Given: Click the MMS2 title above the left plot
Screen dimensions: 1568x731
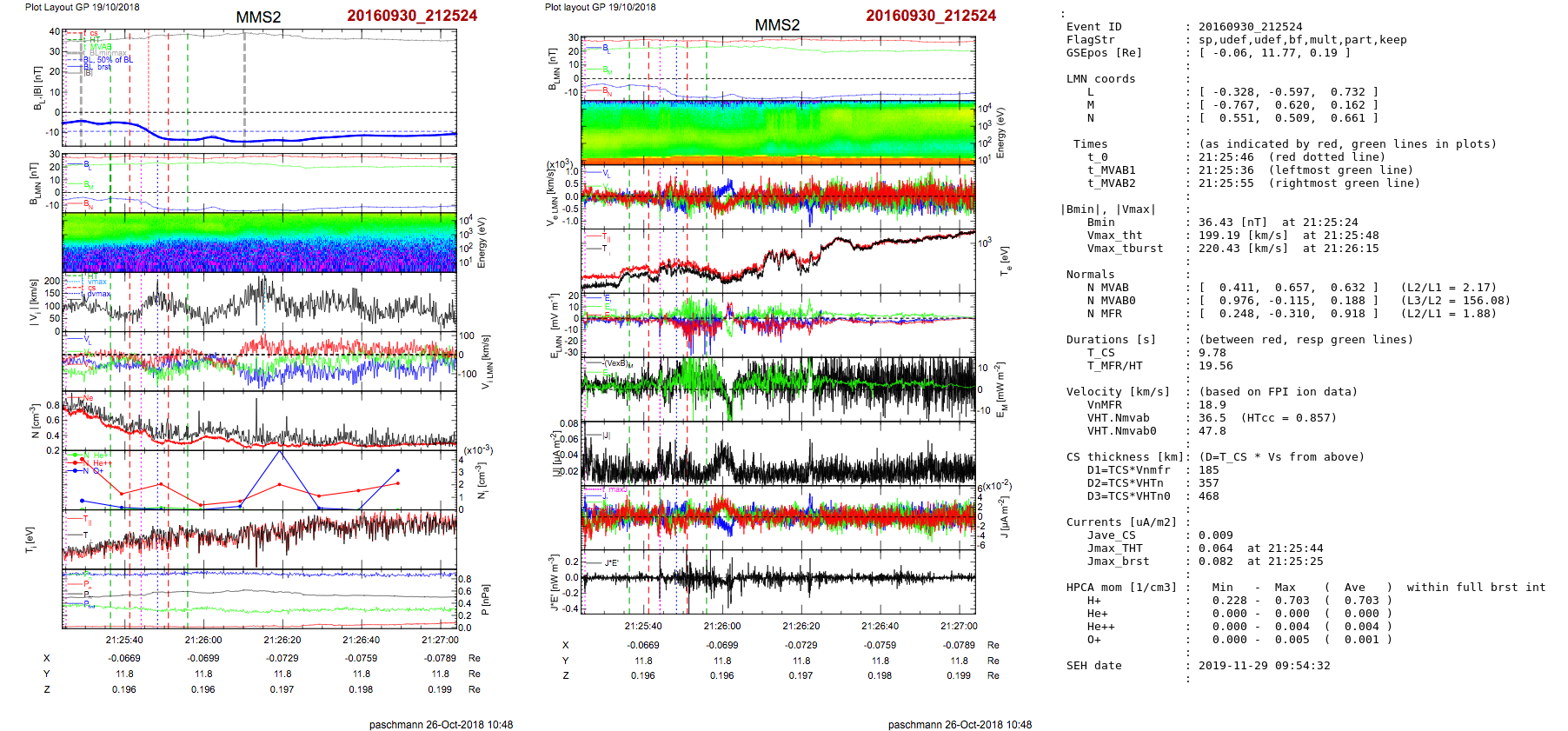Looking at the screenshot, I should [x=258, y=17].
